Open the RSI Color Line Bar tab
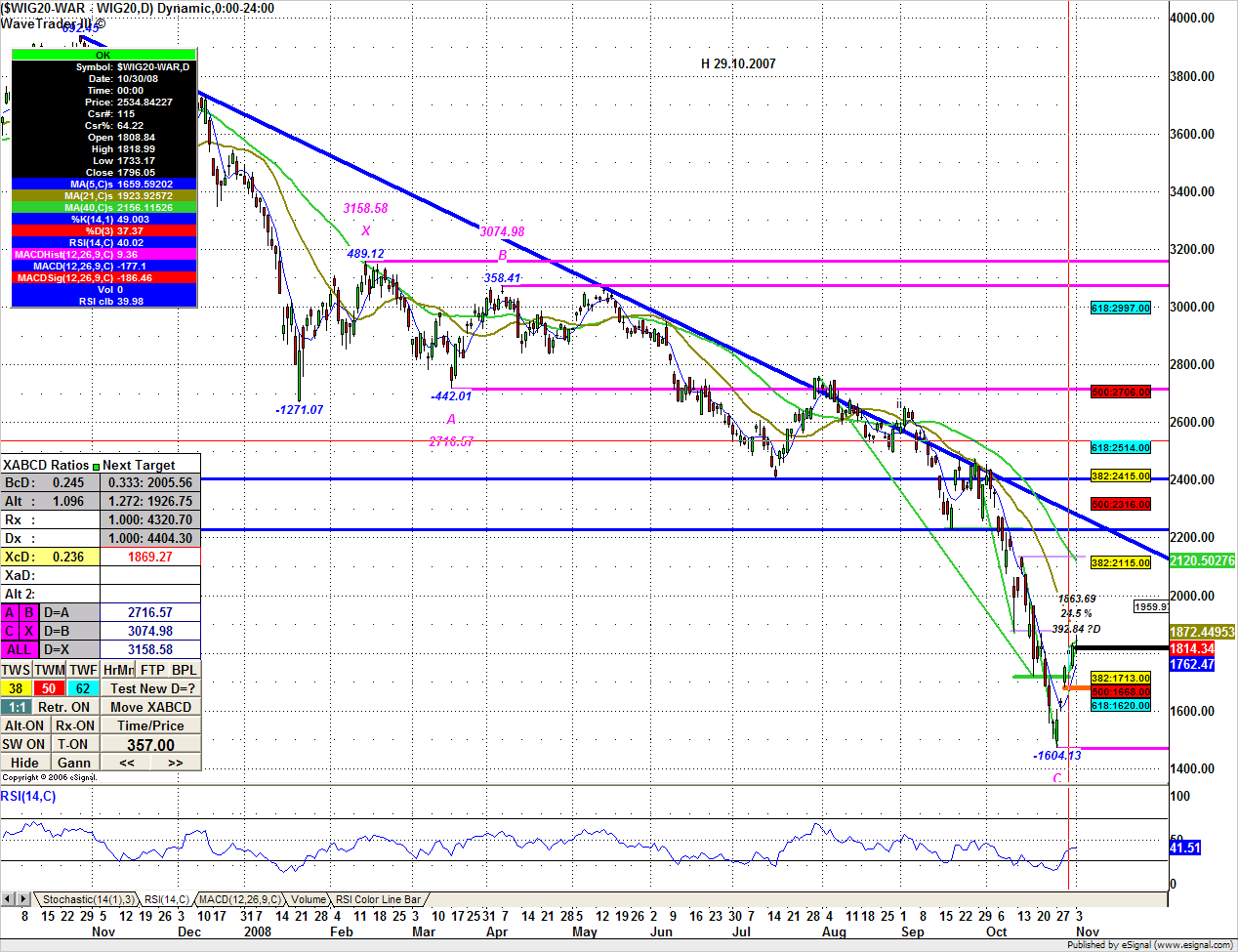Viewport: 1238px width, 952px height. pyautogui.click(x=378, y=899)
